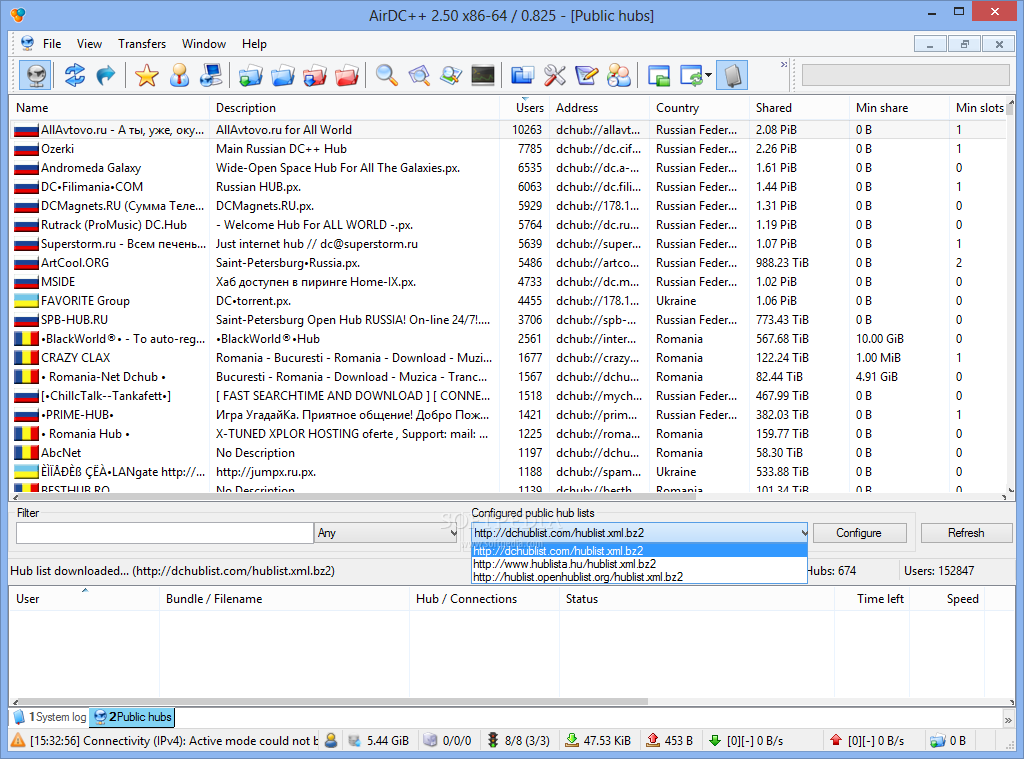Open the Download queue folder icon
The image size is (1024, 759).
pyautogui.click(x=251, y=75)
